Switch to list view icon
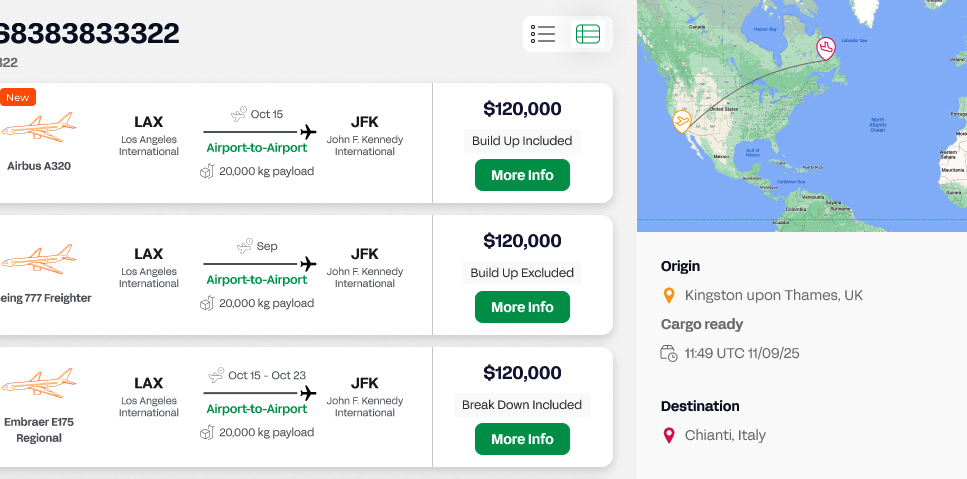The image size is (967, 479). coord(543,34)
